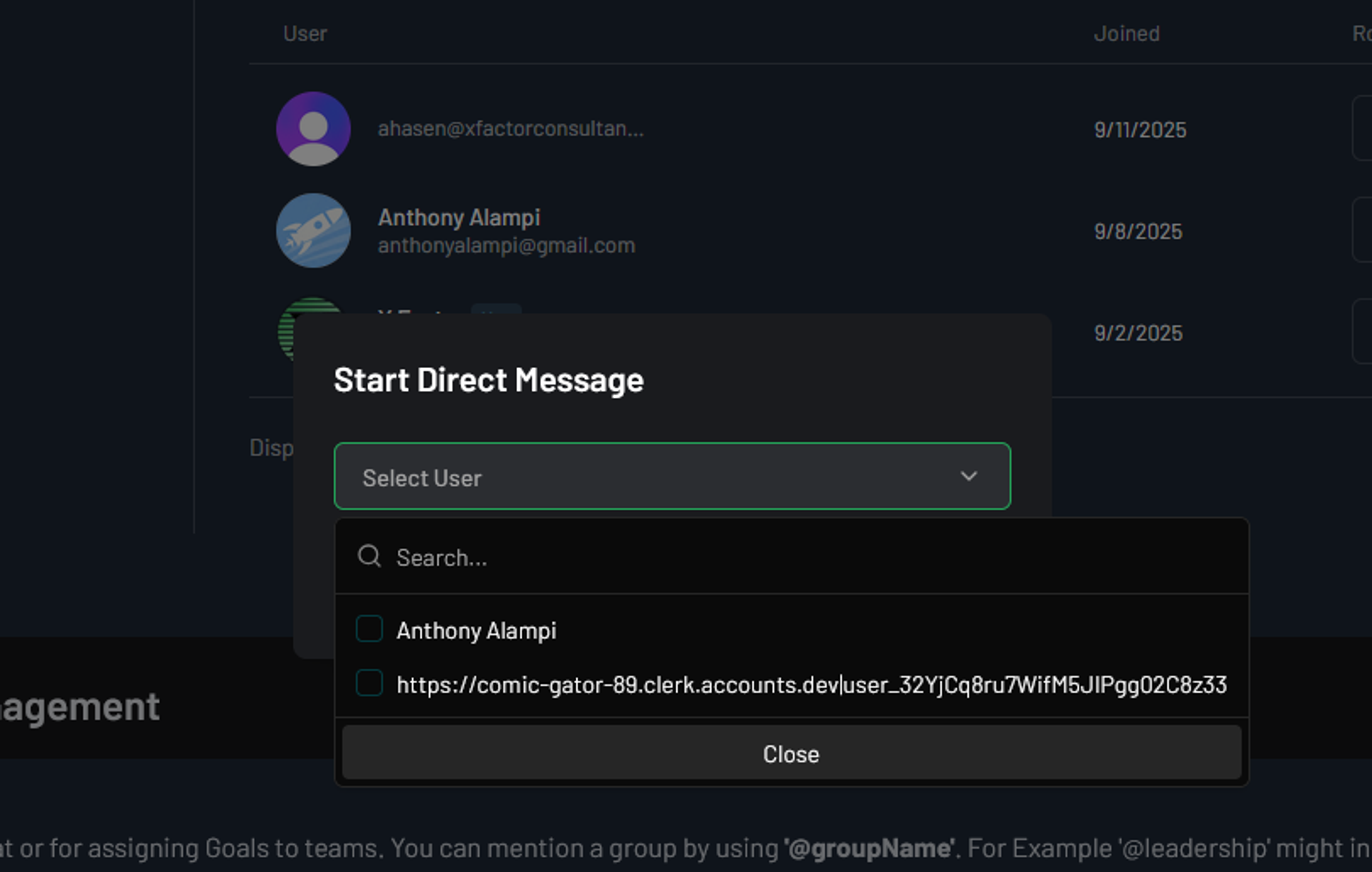
Task: Check the comic-gator-89 clerk user checkbox
Action: [369, 683]
